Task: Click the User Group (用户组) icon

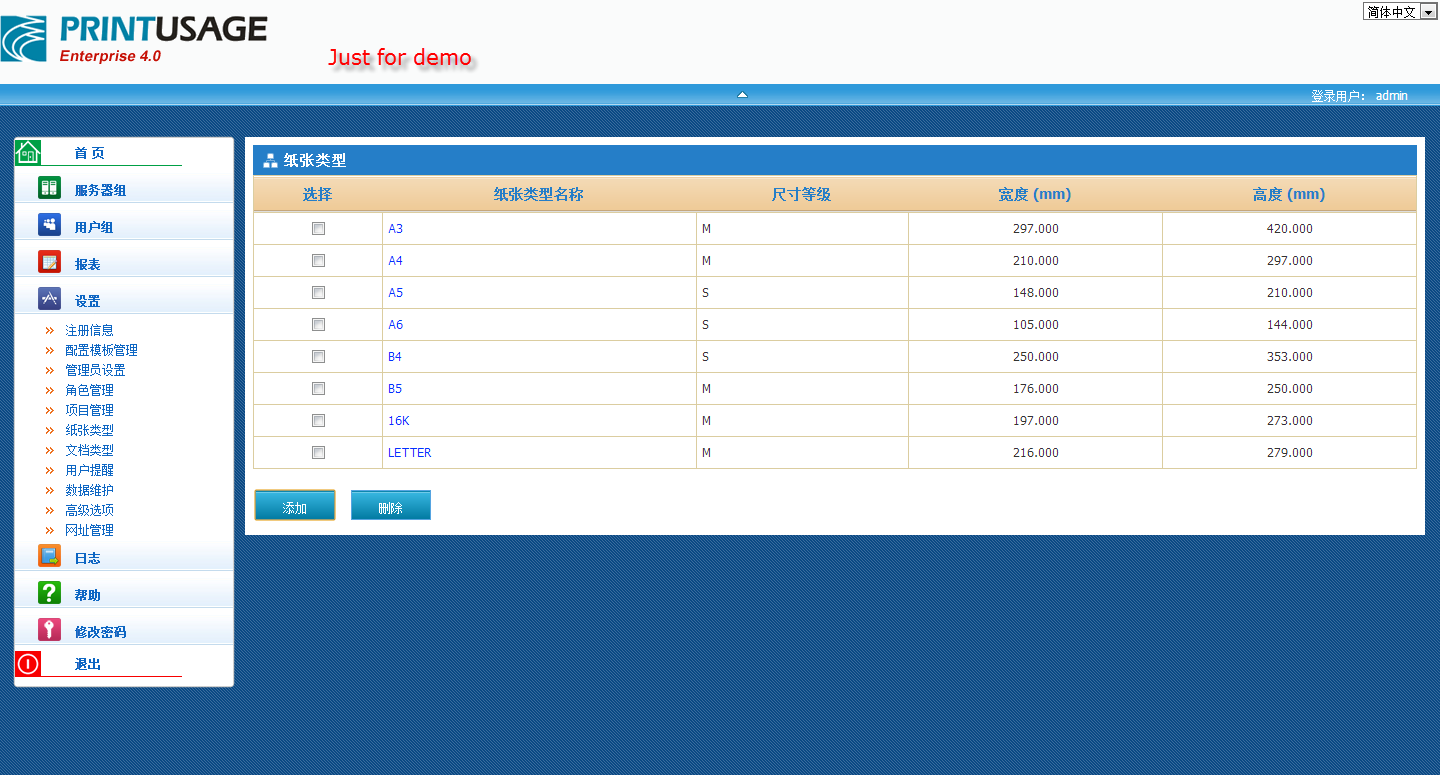Action: (49, 225)
